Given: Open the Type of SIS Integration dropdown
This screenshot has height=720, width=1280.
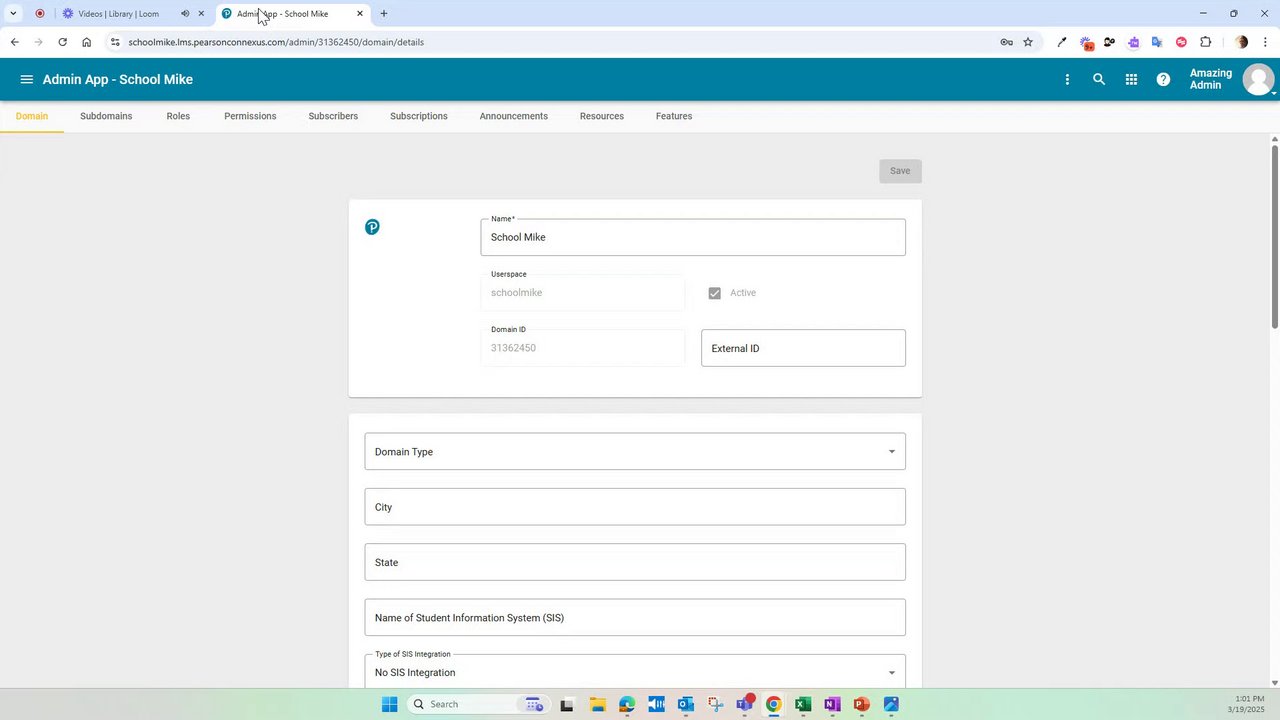Looking at the screenshot, I should (635, 671).
